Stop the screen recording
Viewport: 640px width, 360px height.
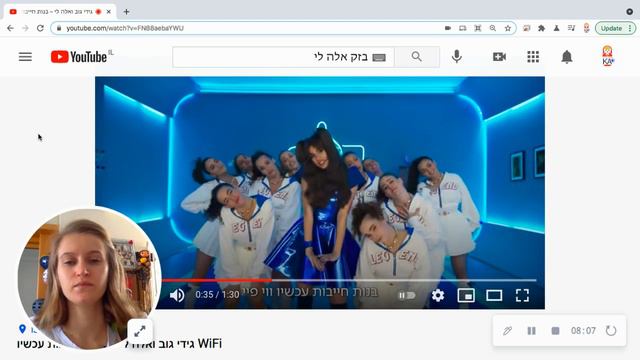(x=556, y=331)
